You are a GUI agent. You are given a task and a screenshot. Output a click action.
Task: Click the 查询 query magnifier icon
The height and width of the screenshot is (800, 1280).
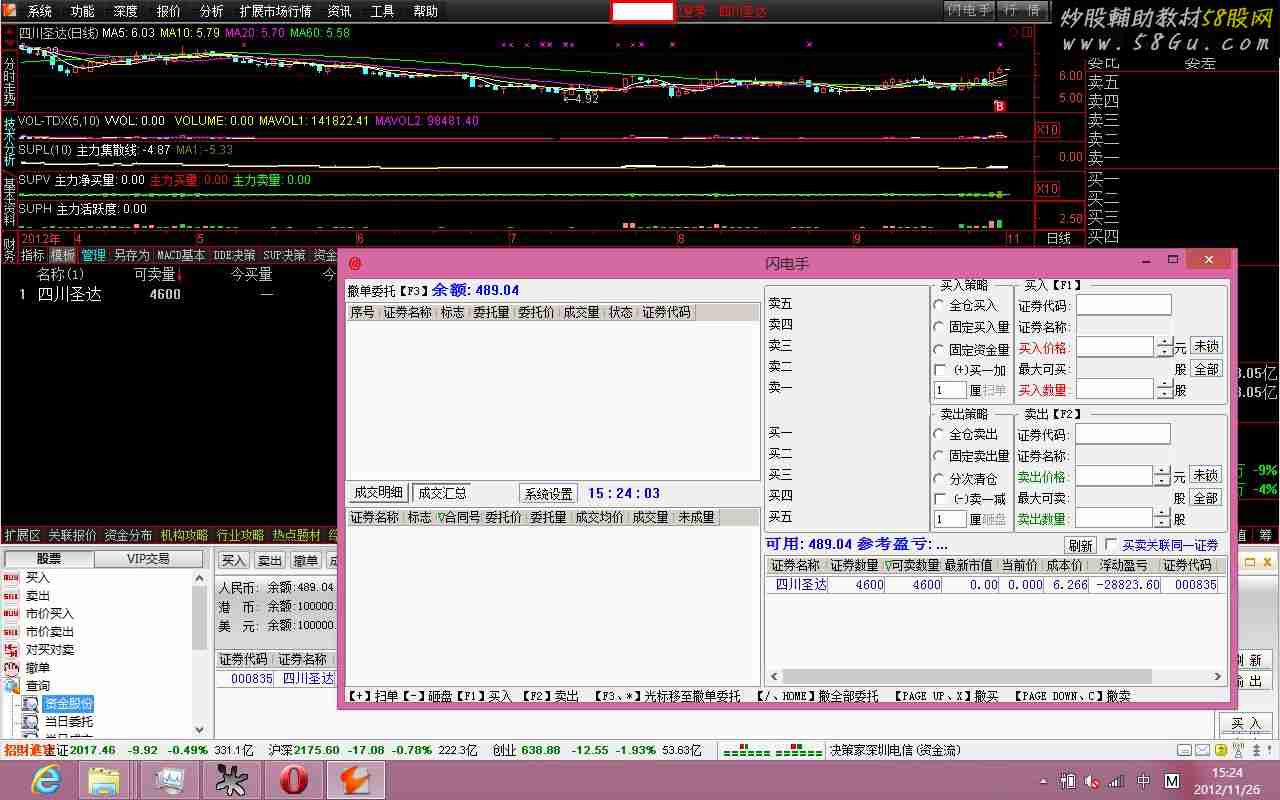tap(11, 686)
